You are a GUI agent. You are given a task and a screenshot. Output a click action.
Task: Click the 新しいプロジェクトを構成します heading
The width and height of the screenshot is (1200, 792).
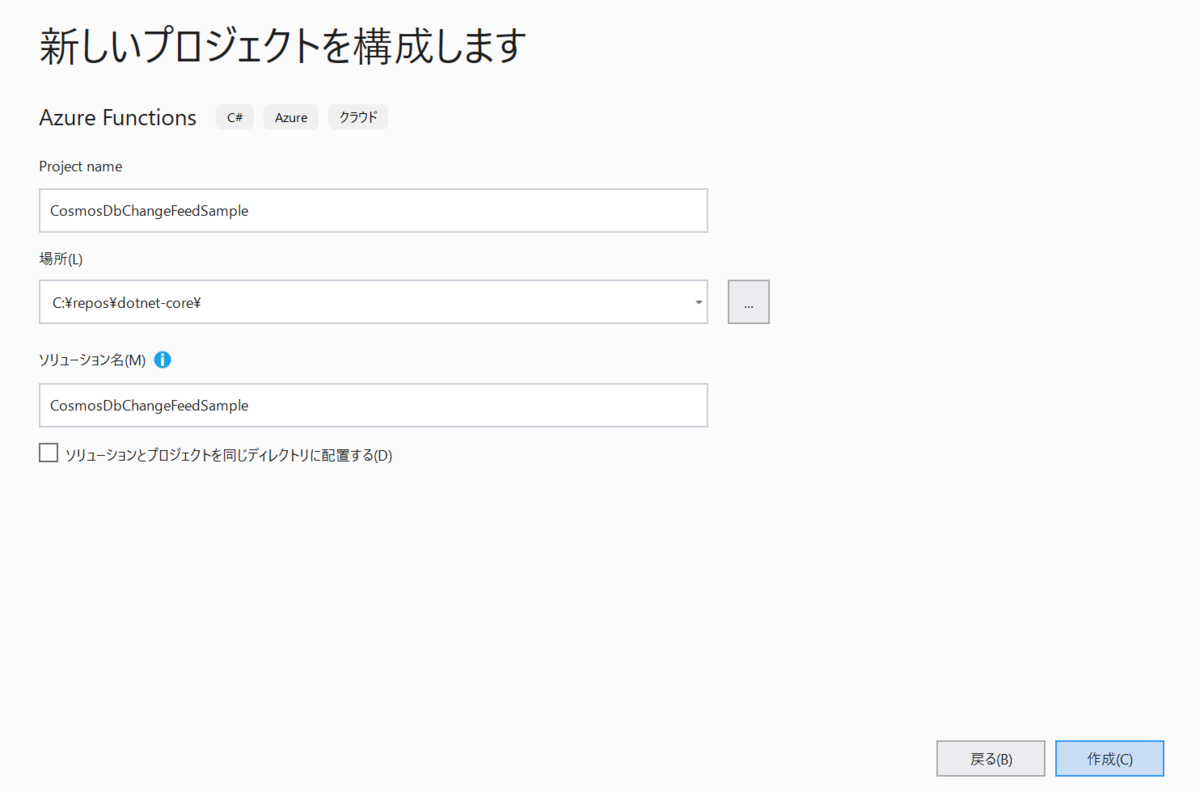click(283, 46)
